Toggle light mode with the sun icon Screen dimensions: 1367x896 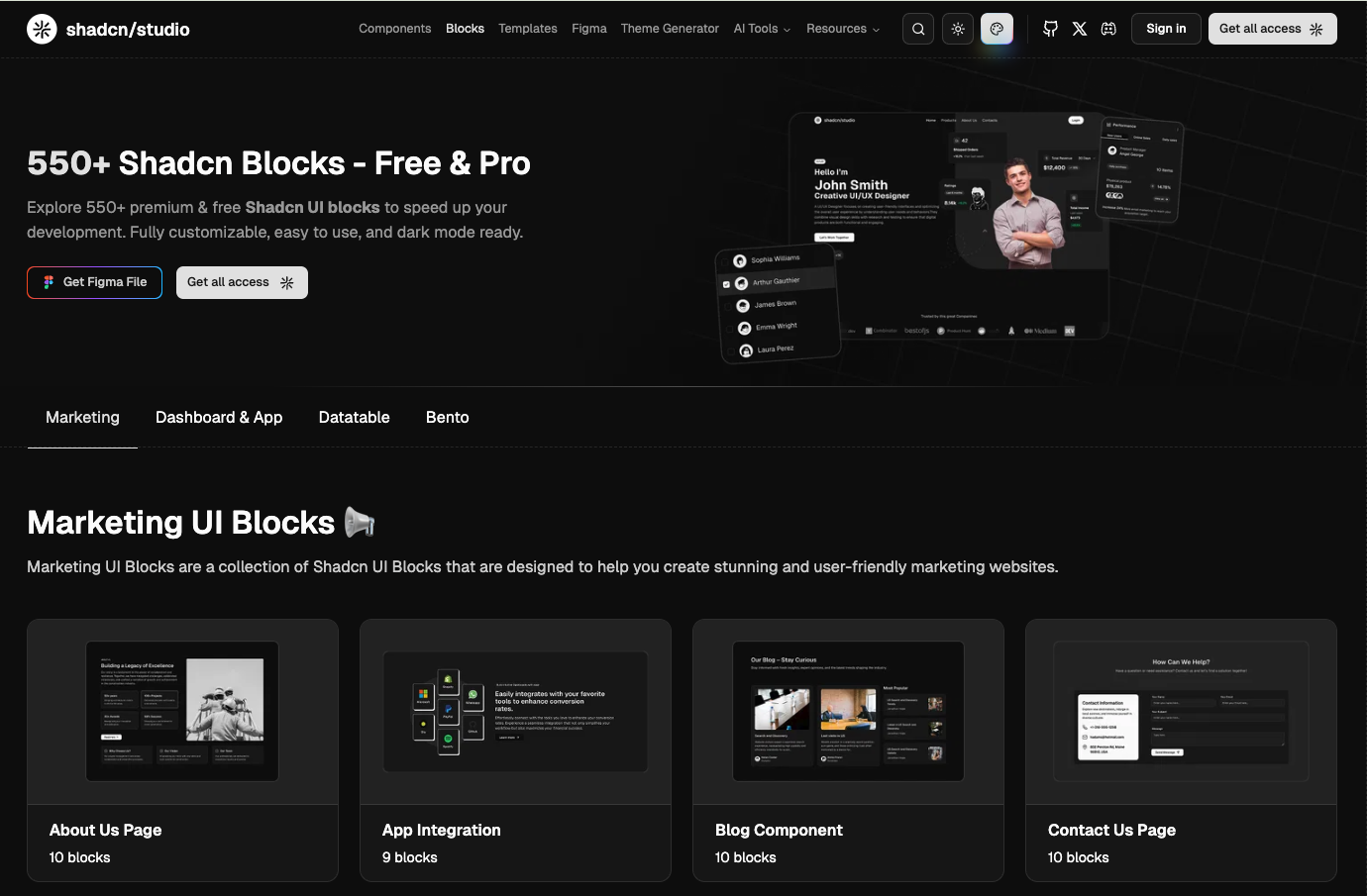tap(957, 29)
